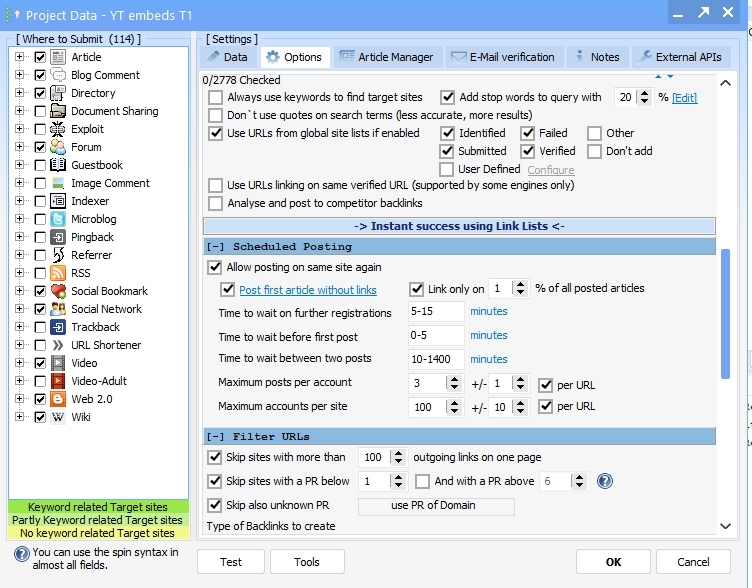Collapse the Filter URLs section
The width and height of the screenshot is (752, 588).
click(x=215, y=436)
